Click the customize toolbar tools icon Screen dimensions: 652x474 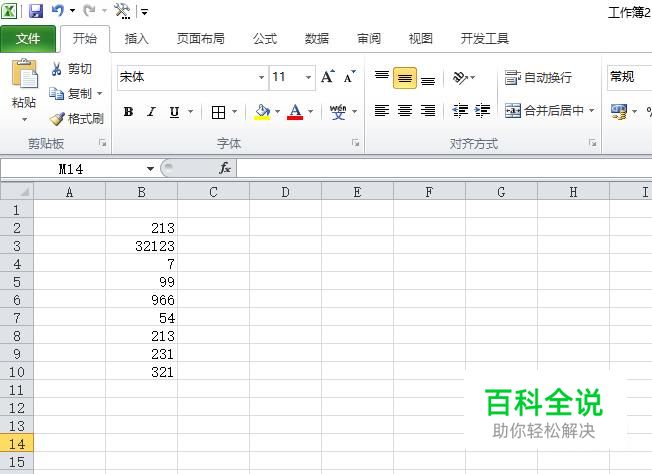(122, 11)
